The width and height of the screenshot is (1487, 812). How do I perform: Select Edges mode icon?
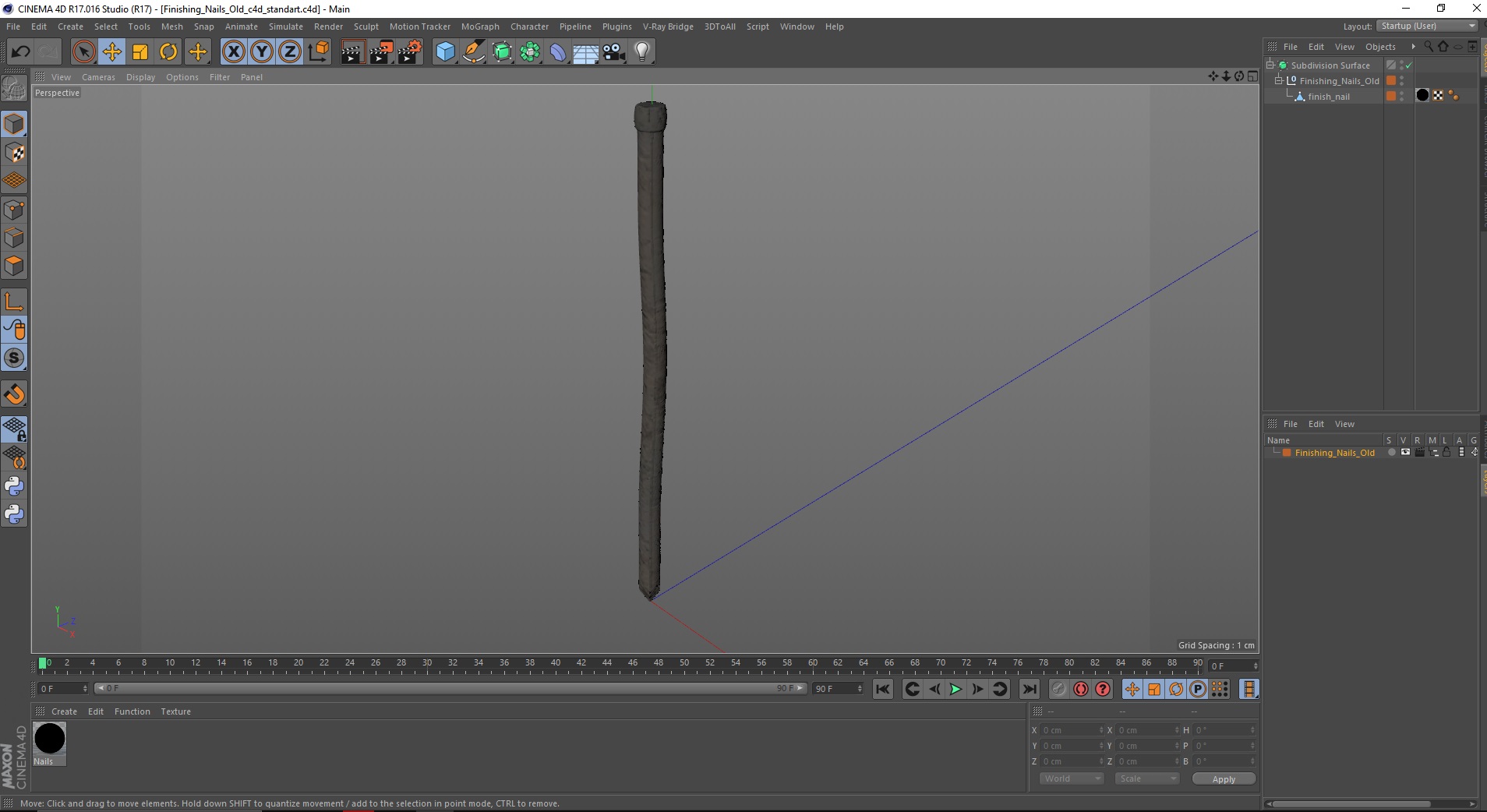[x=14, y=238]
